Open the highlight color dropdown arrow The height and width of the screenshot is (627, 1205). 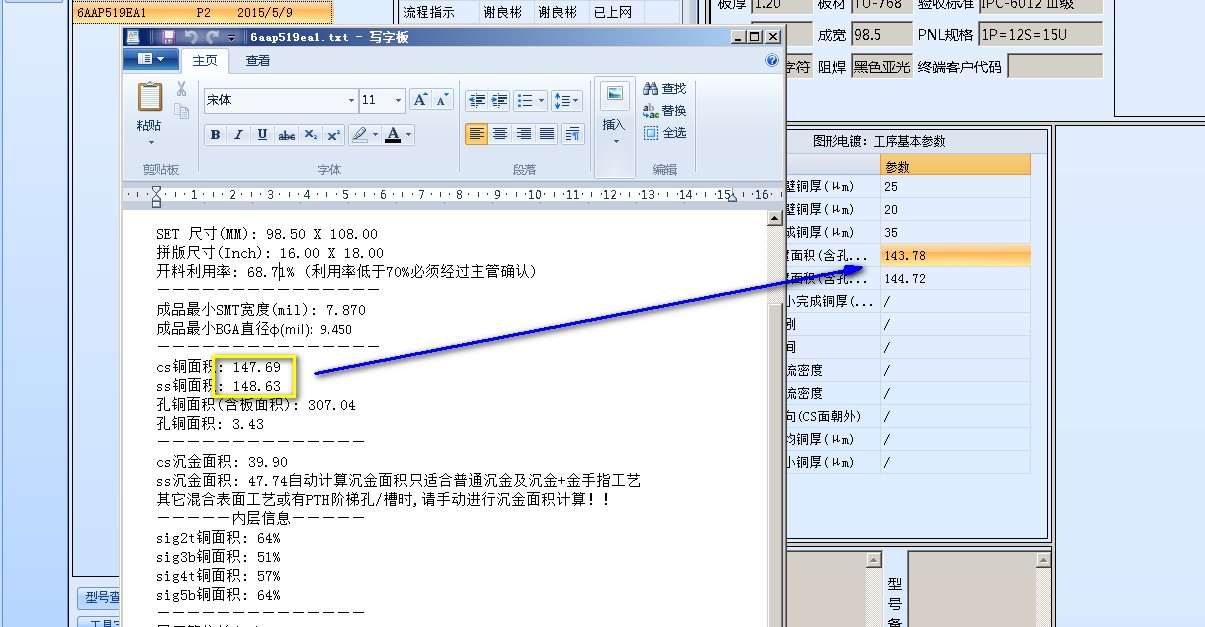point(376,135)
